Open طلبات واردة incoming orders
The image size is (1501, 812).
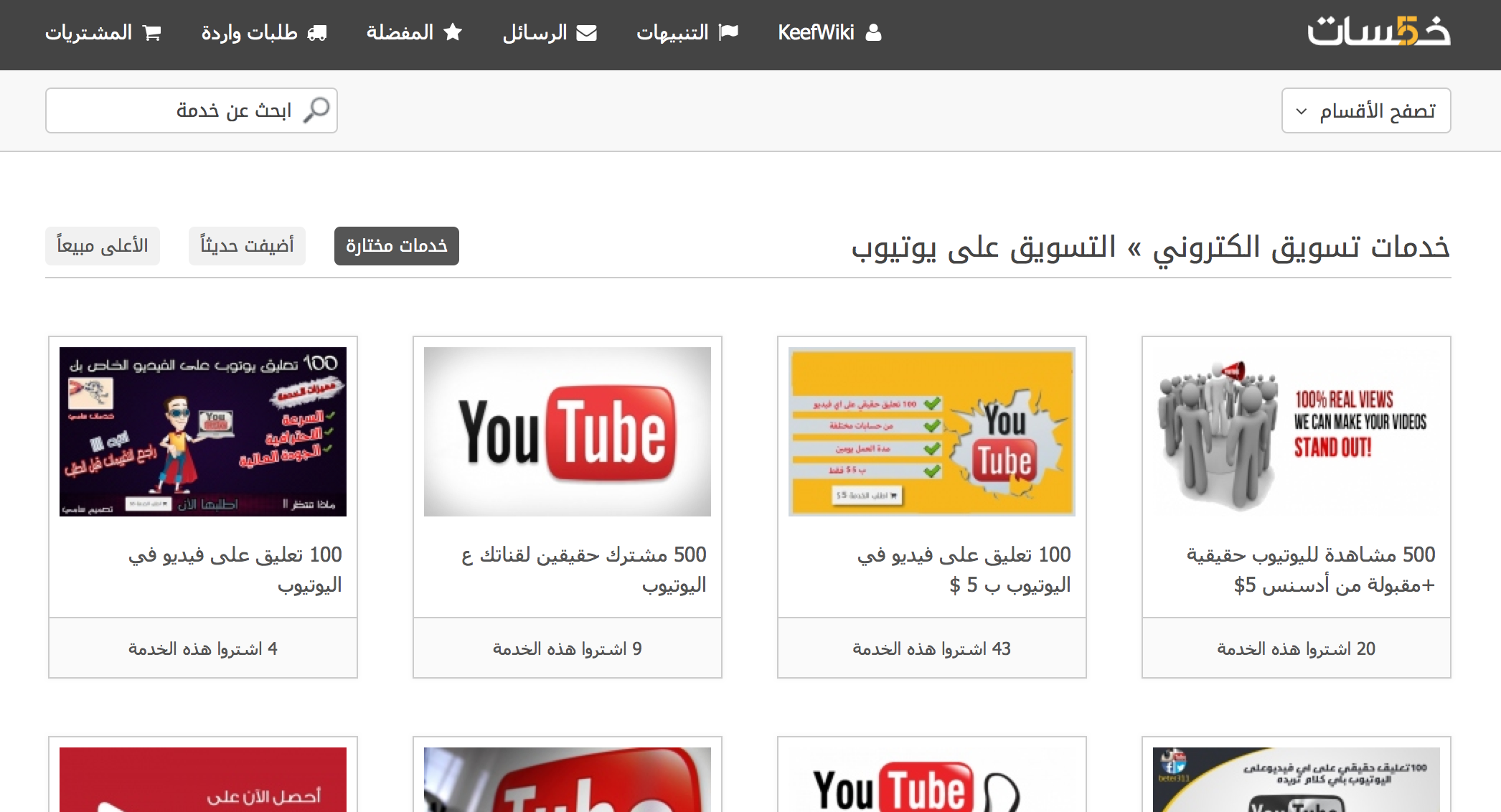coord(264,32)
